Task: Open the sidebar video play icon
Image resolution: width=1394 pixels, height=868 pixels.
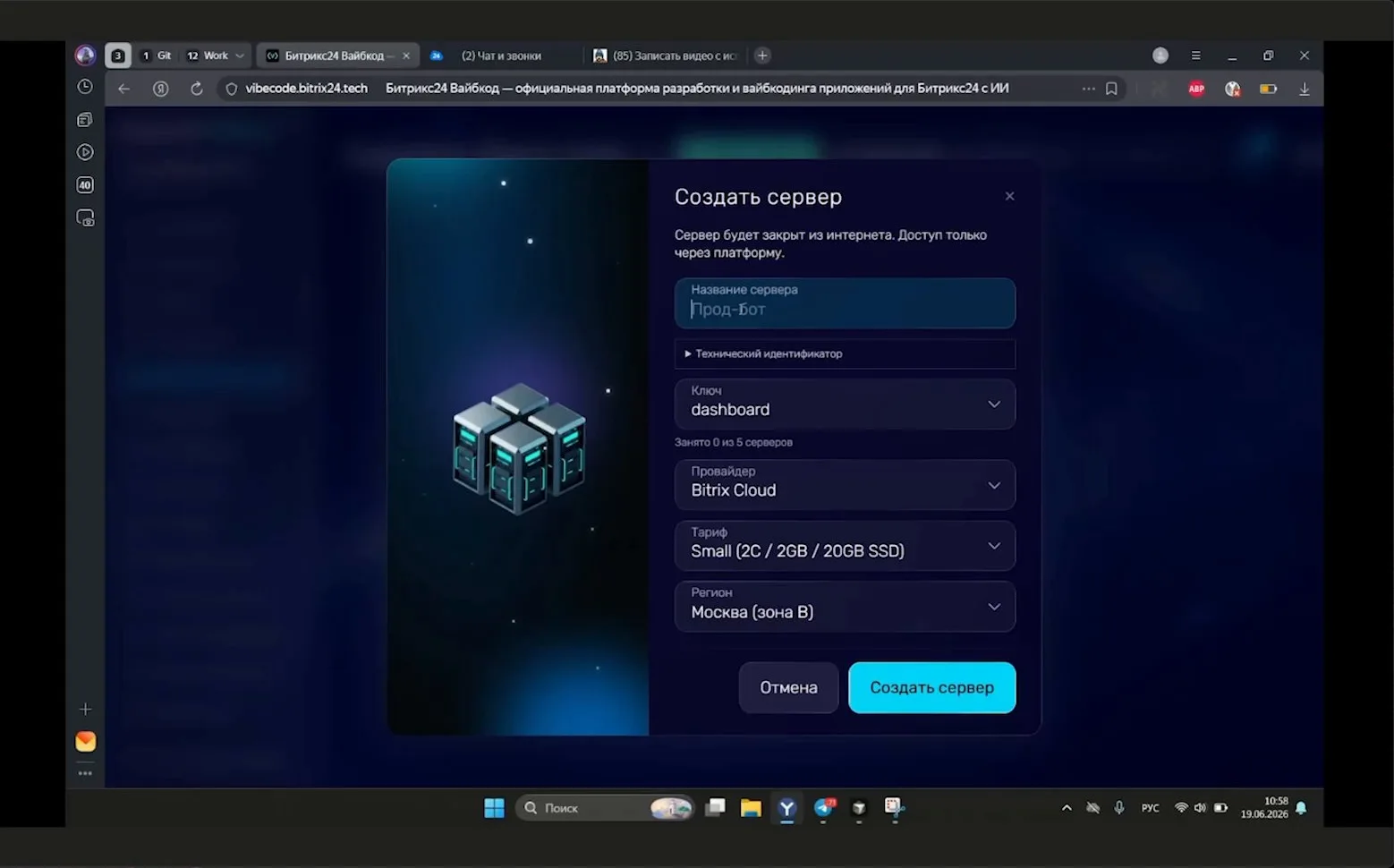Action: point(85,152)
